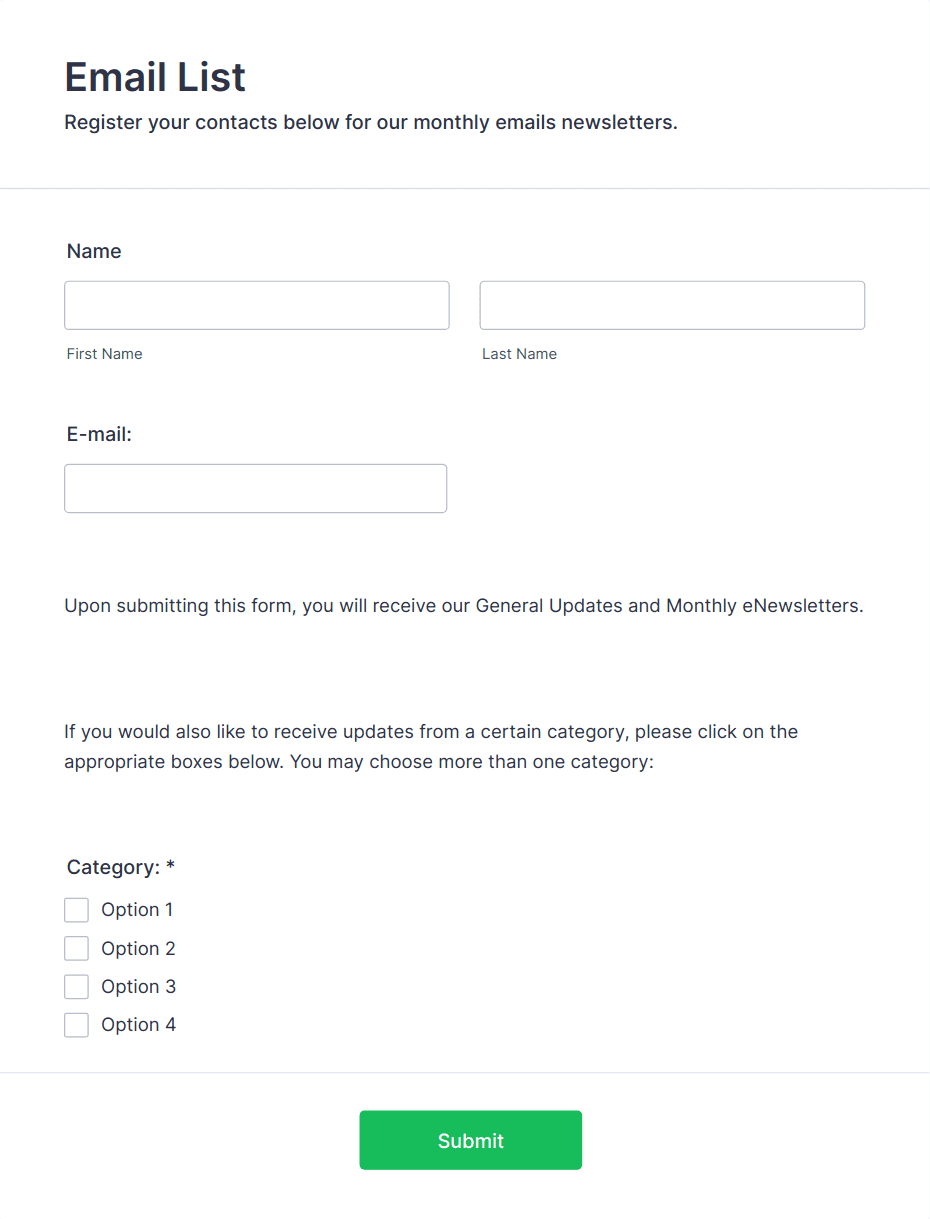The image size is (930, 1219).
Task: Click inside the Last Name field
Action: click(x=671, y=305)
